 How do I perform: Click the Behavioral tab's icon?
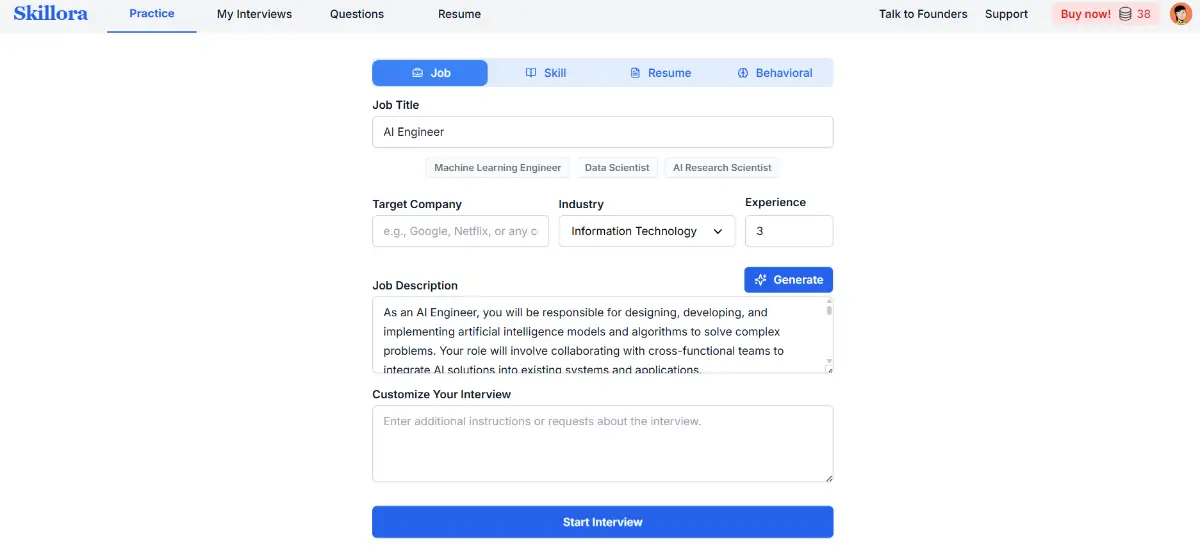[x=743, y=73]
